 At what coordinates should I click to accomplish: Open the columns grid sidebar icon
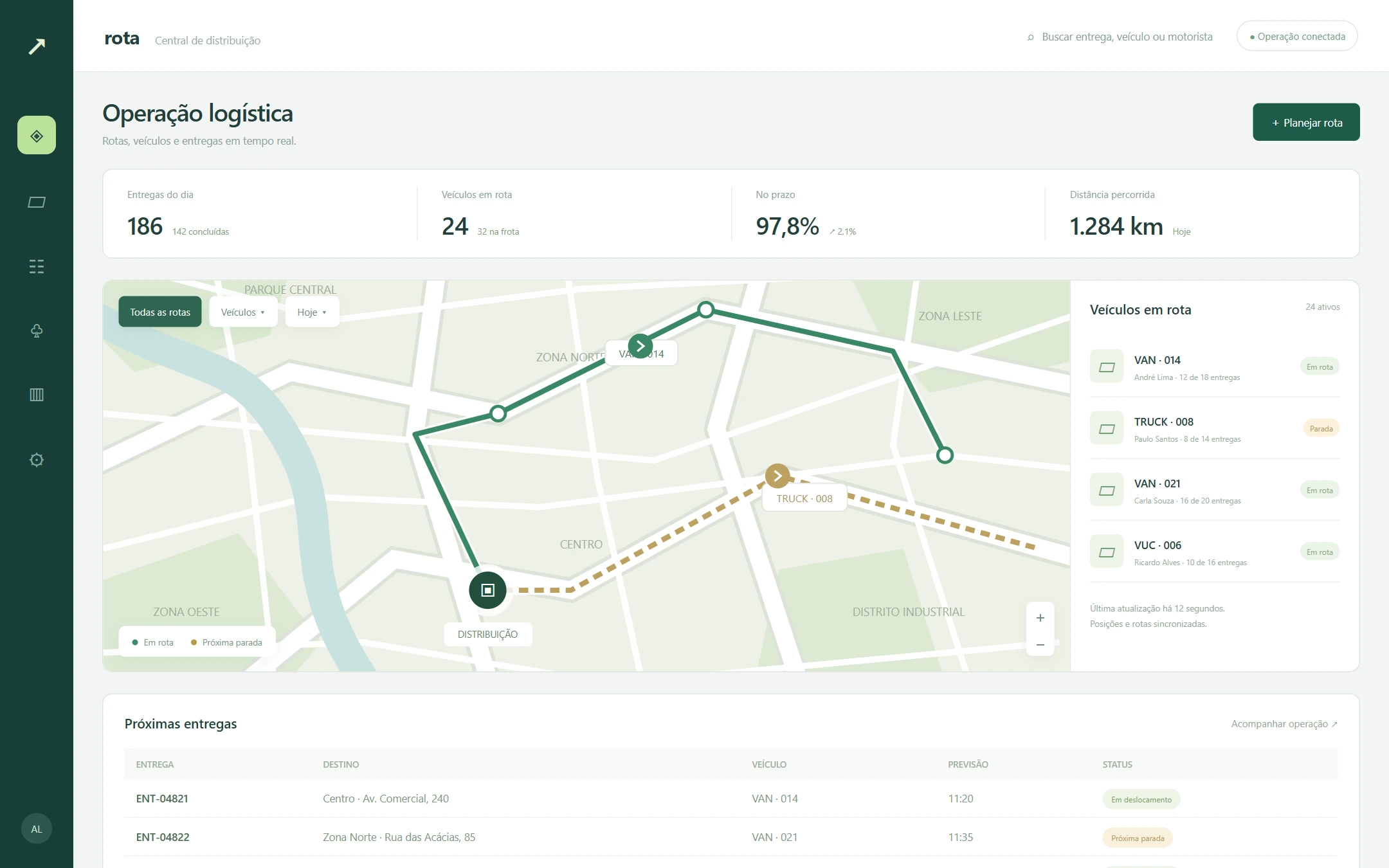click(x=37, y=395)
